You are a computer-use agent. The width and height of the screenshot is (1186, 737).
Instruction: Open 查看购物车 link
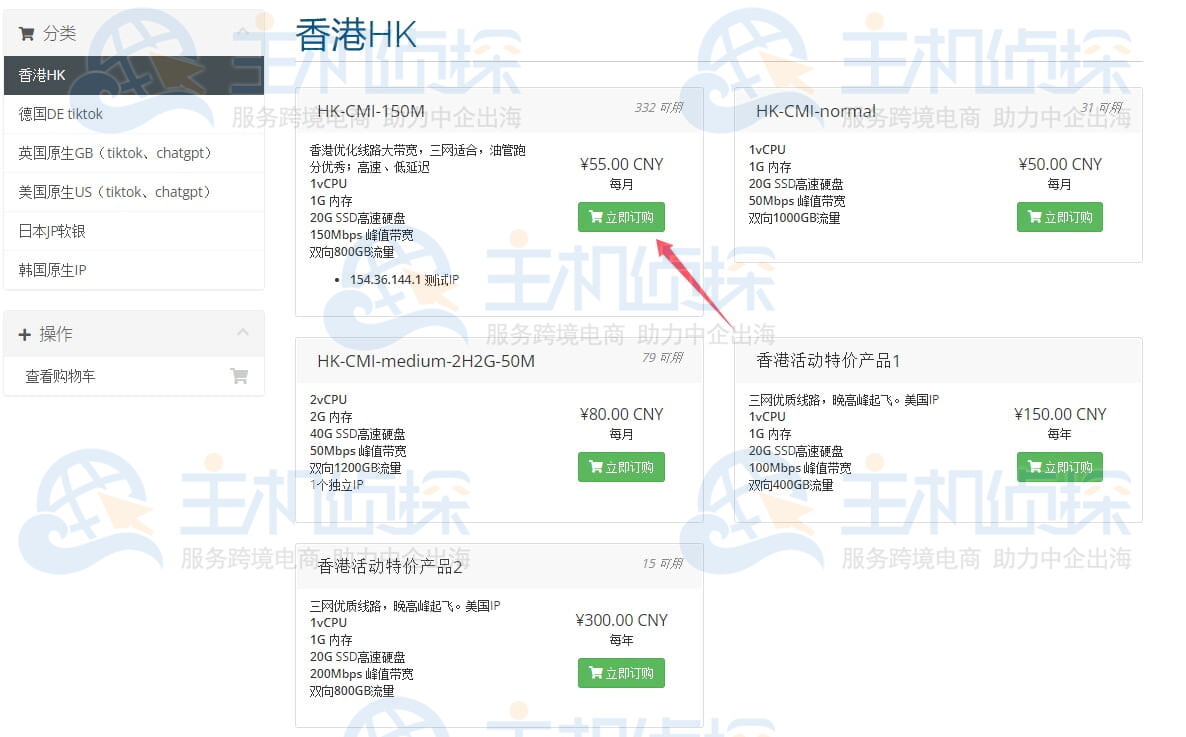tap(61, 377)
